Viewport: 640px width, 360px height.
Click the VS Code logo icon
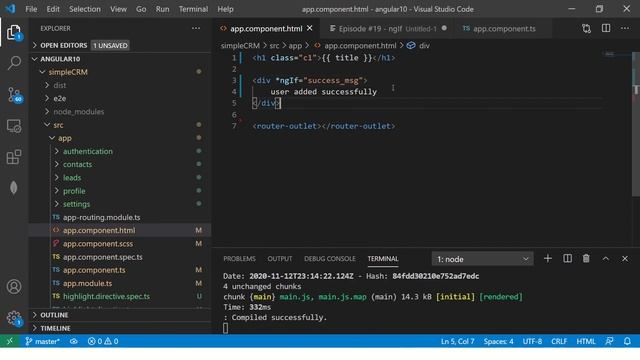(x=10, y=9)
